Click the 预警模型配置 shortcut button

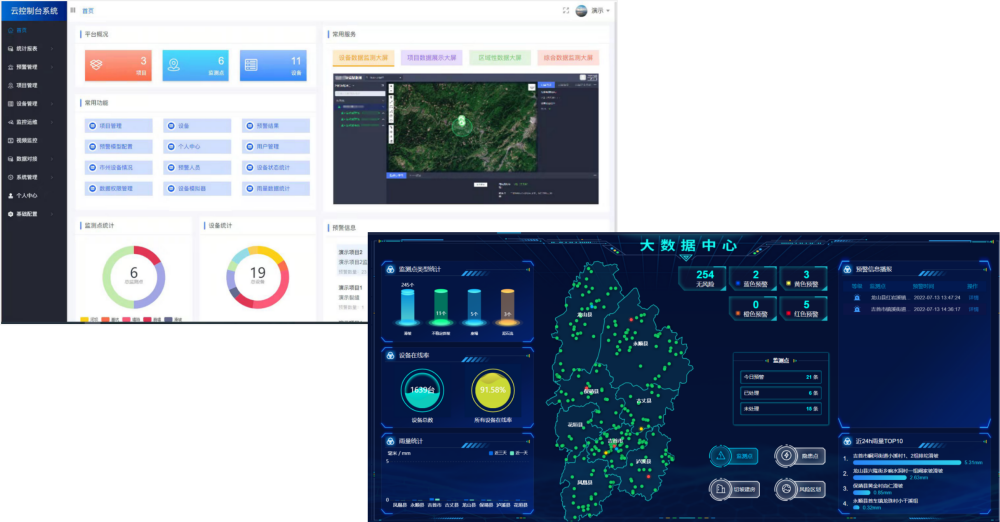pyautogui.click(x=119, y=147)
